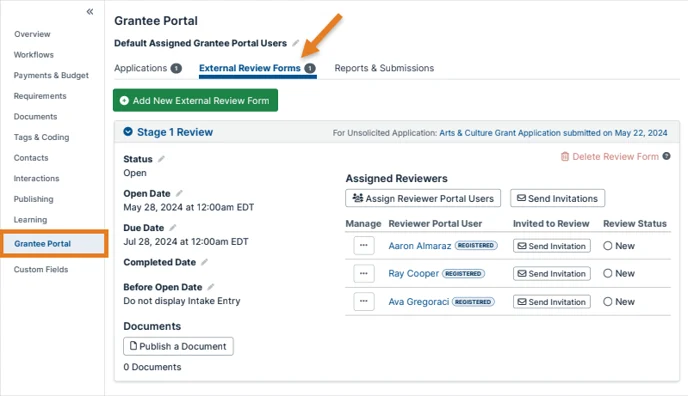Open Publishing in the sidebar
688x396 pixels.
33,199
